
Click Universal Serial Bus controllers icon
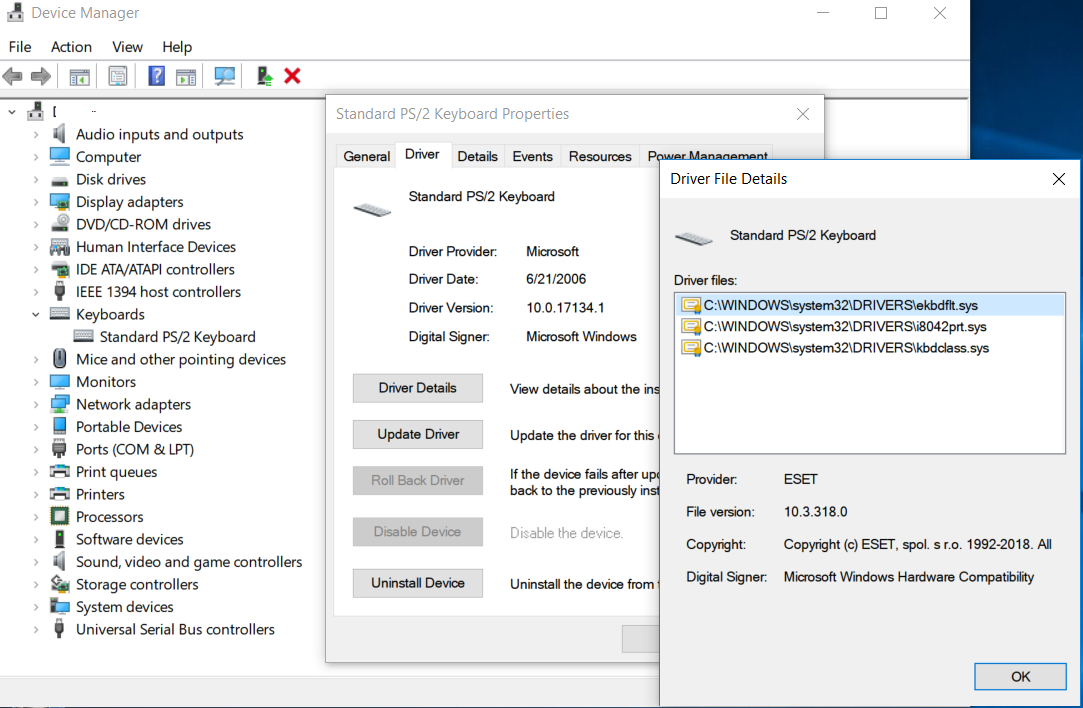[x=60, y=629]
